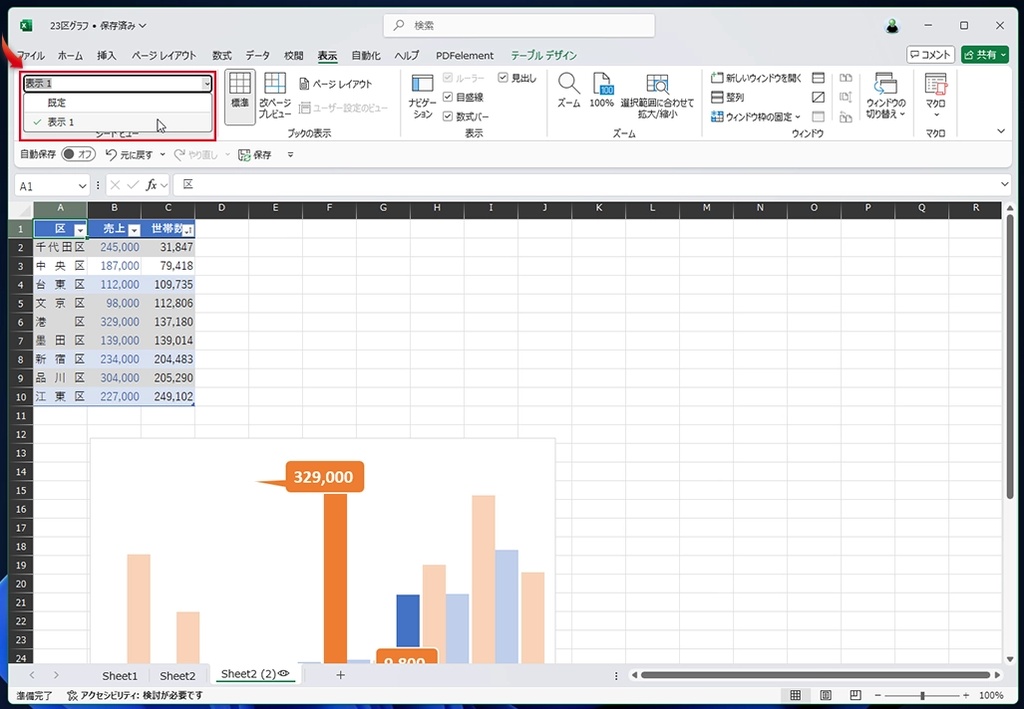
Task: Click the 329,000 data label callout
Action: 324,477
